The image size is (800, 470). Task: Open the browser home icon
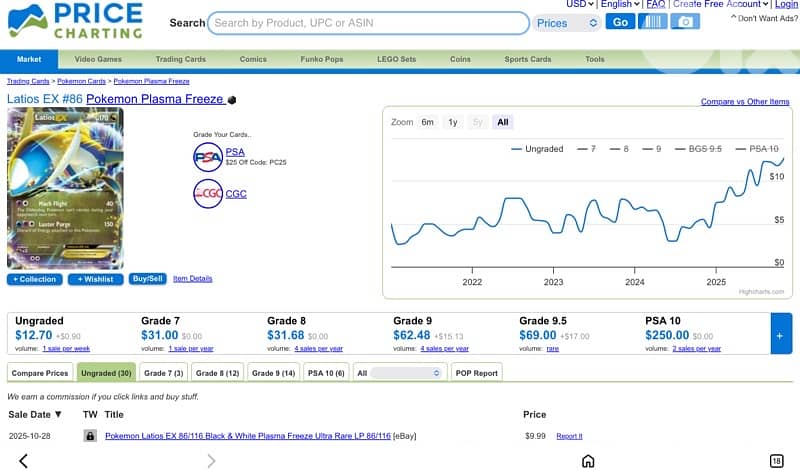(588, 460)
